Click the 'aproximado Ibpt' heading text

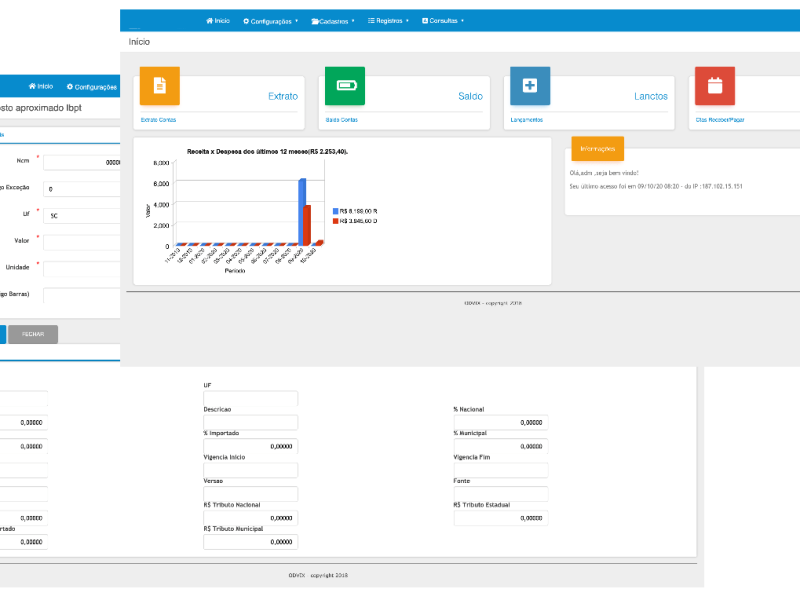coord(48,108)
